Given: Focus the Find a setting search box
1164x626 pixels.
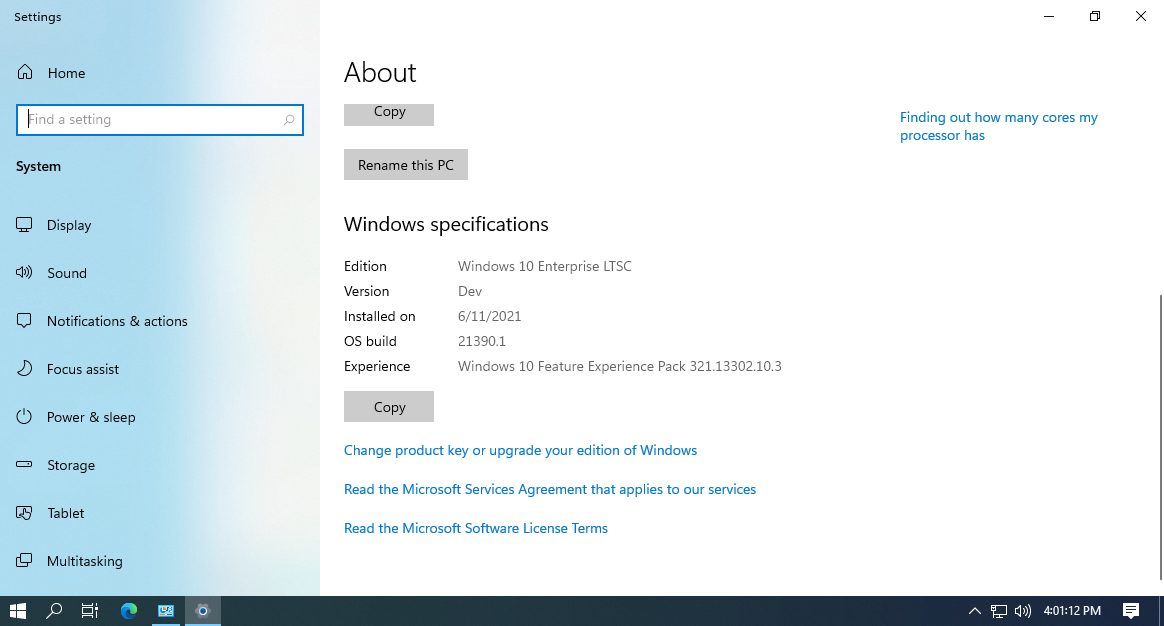Looking at the screenshot, I should (160, 120).
